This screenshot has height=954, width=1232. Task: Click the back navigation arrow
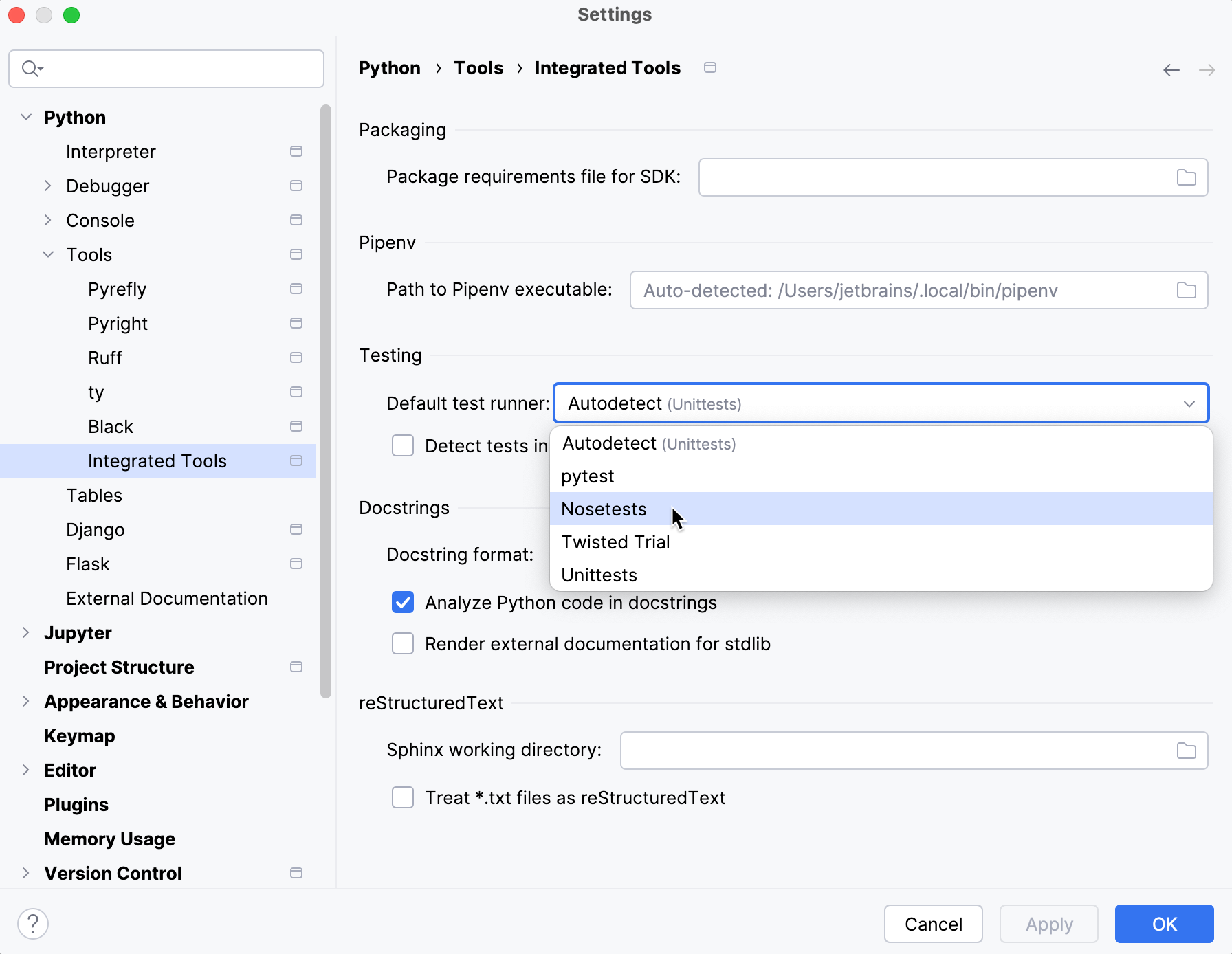1171,70
